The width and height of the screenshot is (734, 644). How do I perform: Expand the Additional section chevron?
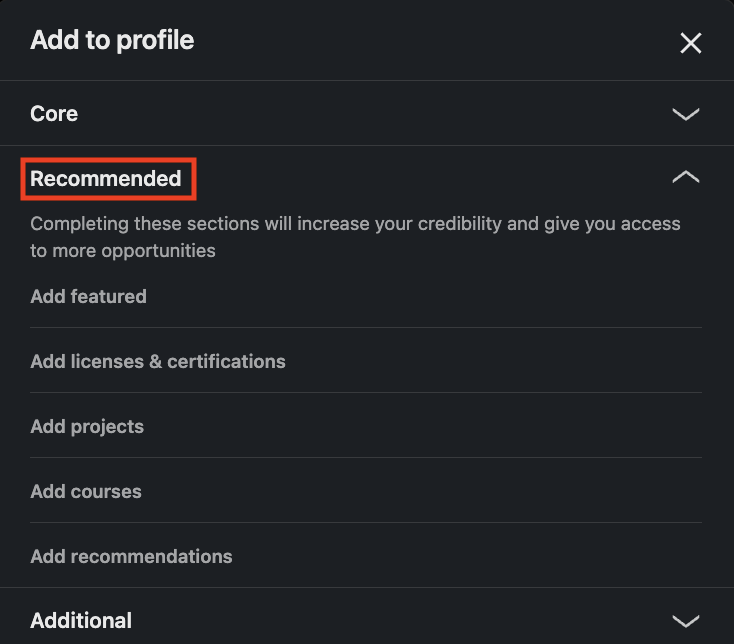pos(686,621)
